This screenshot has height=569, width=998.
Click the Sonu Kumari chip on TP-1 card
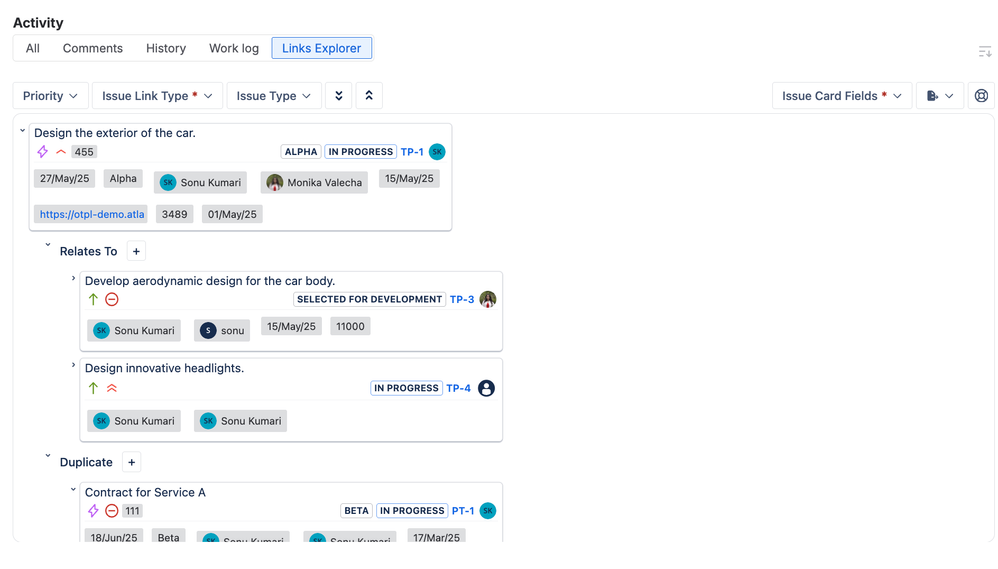tap(200, 183)
